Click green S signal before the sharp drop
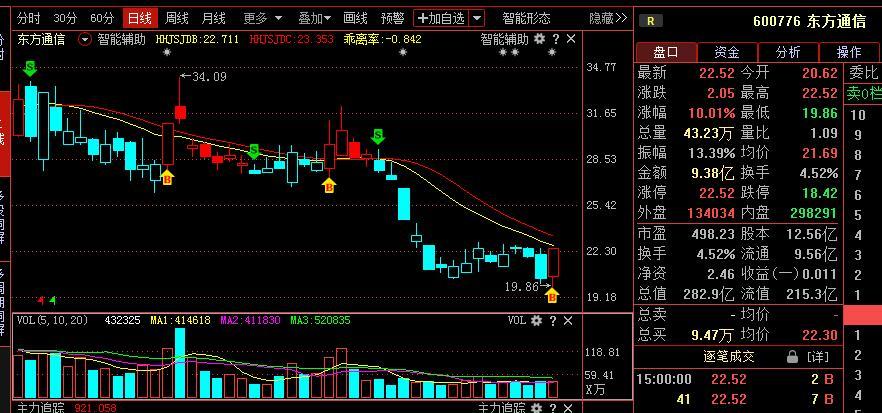 [379, 136]
